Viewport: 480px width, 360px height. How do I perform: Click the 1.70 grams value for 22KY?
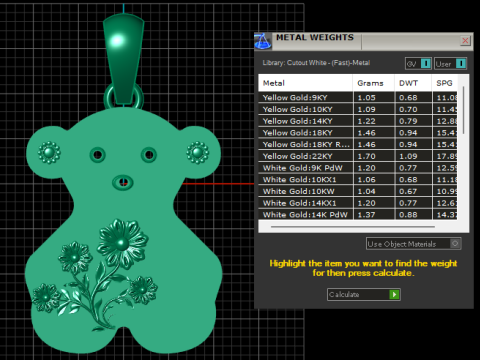click(367, 156)
